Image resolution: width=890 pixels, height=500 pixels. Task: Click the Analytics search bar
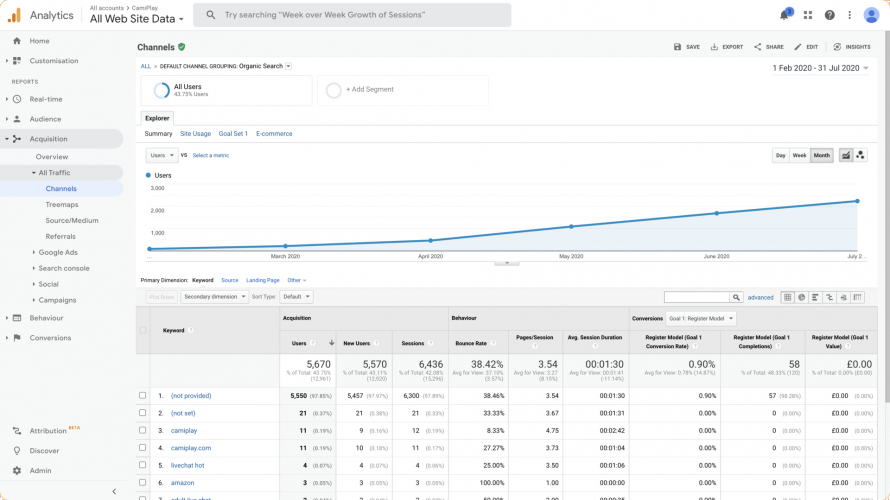(x=352, y=15)
